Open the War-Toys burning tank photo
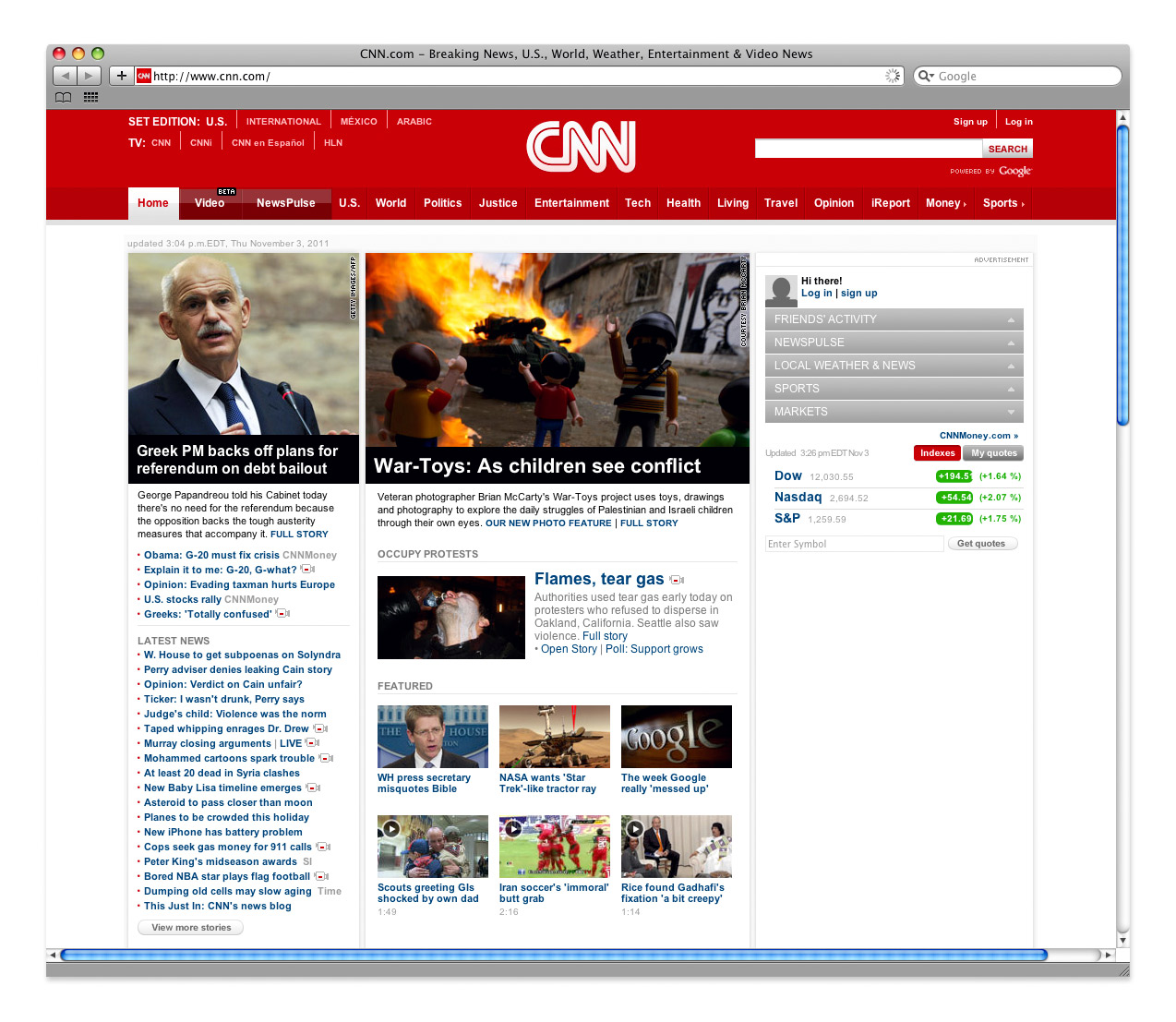The width and height of the screenshot is (1176, 1022). (558, 351)
